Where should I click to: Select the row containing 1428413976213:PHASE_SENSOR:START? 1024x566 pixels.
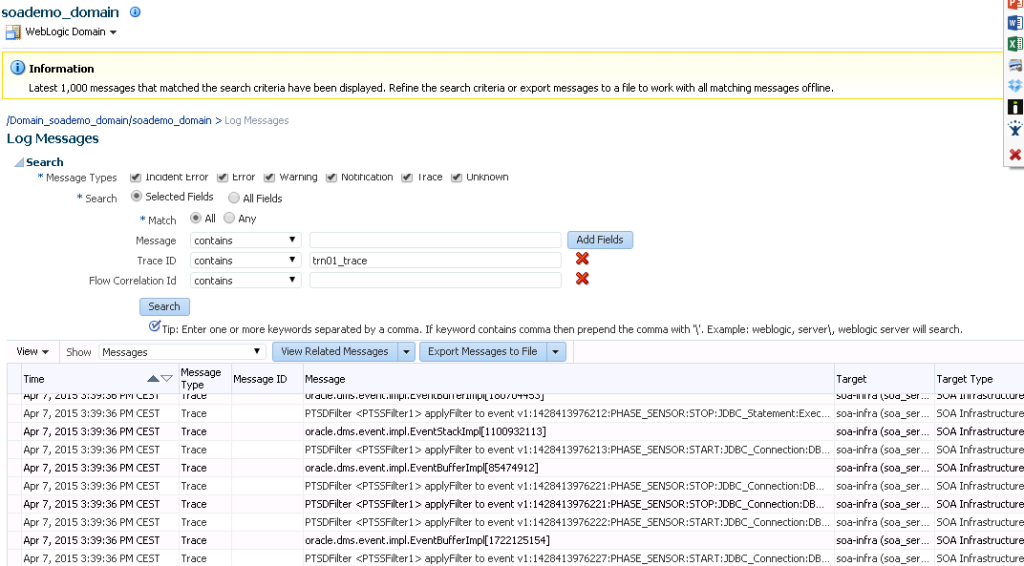[x=516, y=450]
